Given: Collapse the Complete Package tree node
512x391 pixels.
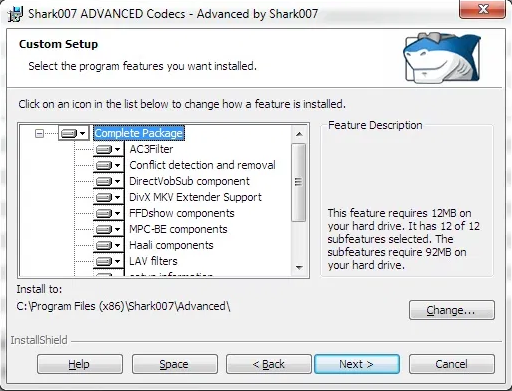Looking at the screenshot, I should coord(39,134).
